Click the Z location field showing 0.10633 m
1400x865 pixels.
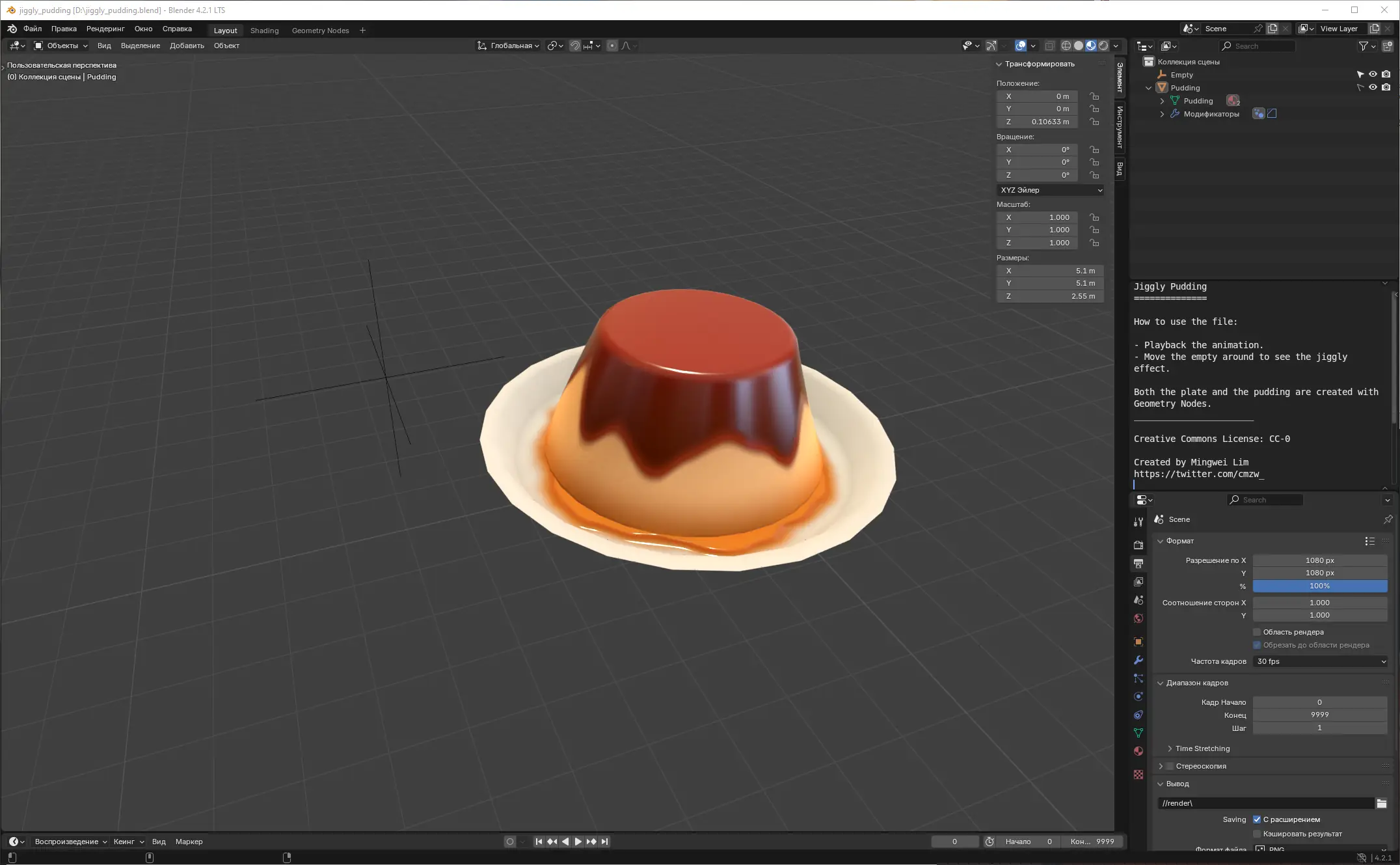pyautogui.click(x=1037, y=122)
